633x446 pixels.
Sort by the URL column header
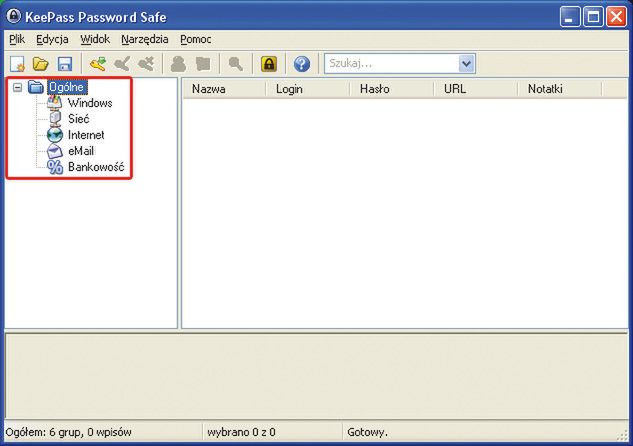[476, 89]
